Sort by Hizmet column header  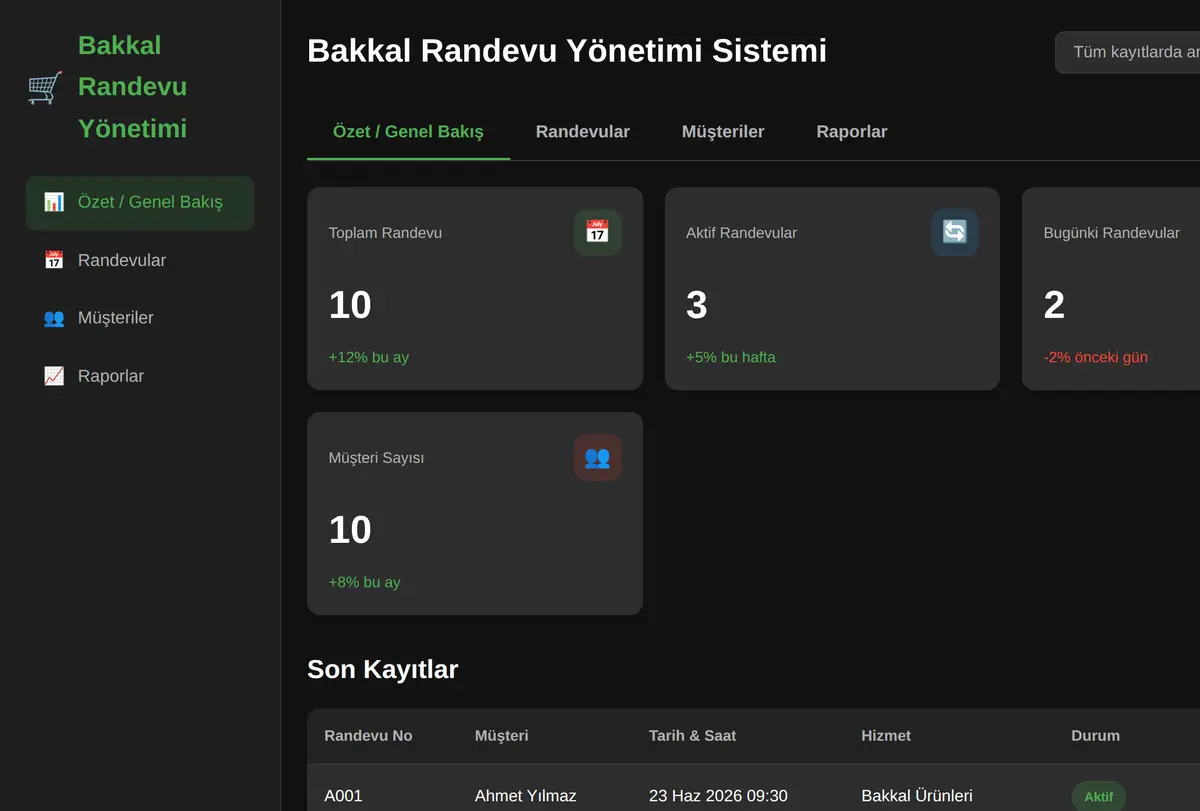[x=886, y=736]
